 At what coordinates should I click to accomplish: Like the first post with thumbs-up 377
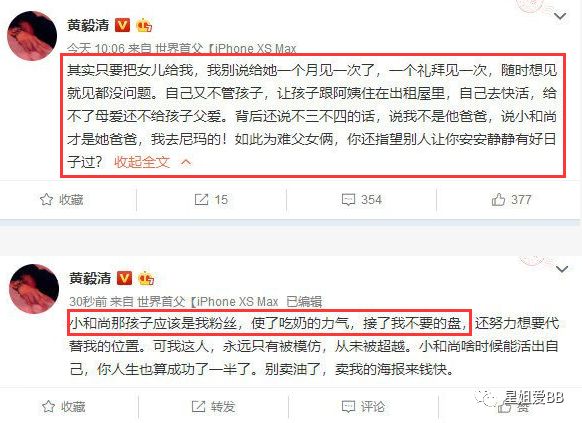point(498,200)
